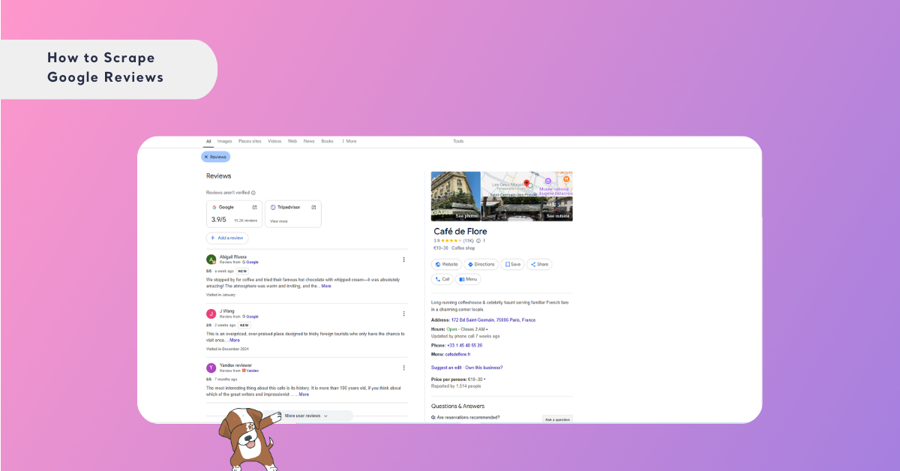Switch to the Books tab
Viewport: 900px width, 471px height.
click(x=327, y=141)
